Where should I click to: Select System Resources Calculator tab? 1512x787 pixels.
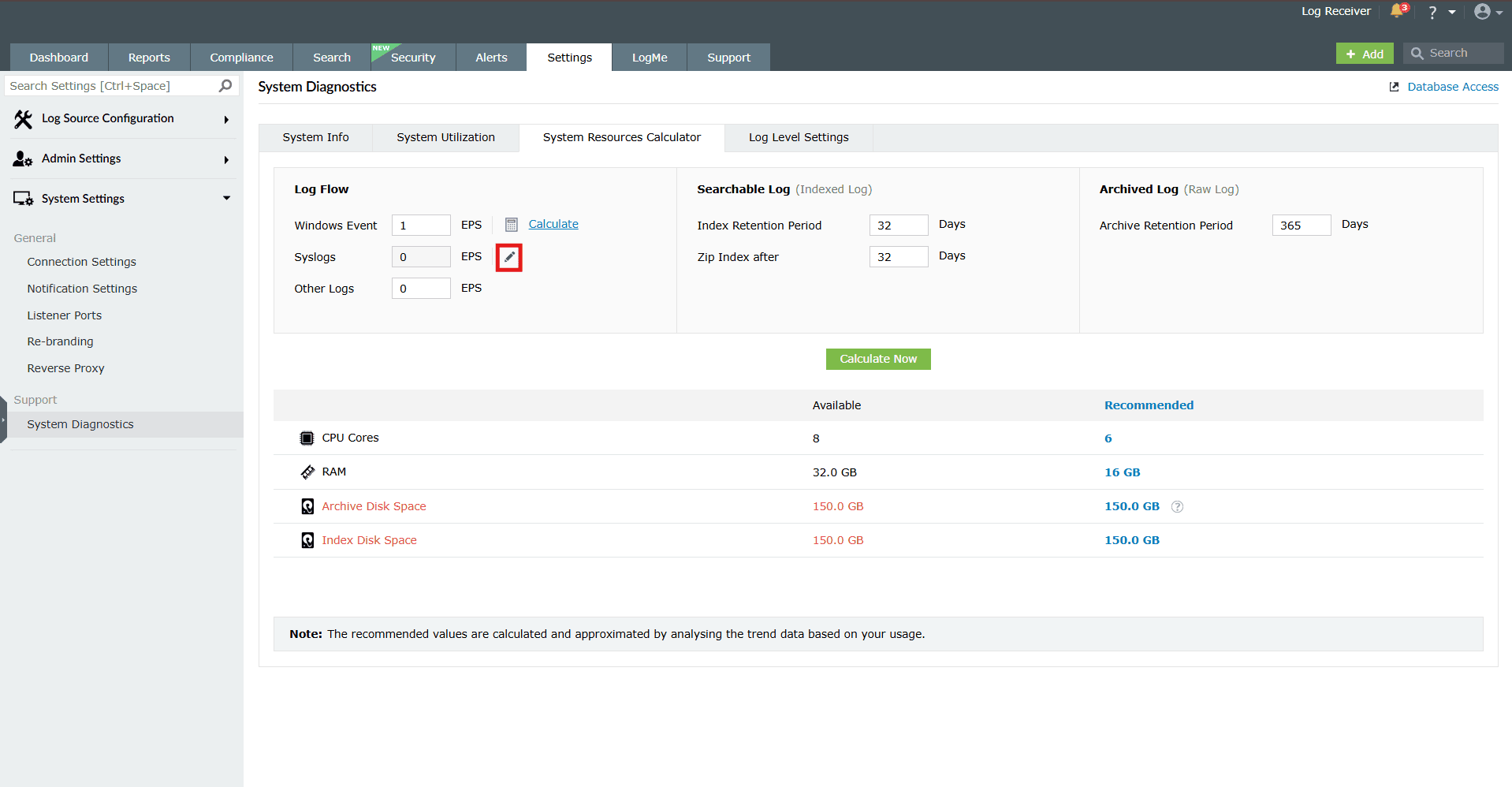[x=621, y=137]
